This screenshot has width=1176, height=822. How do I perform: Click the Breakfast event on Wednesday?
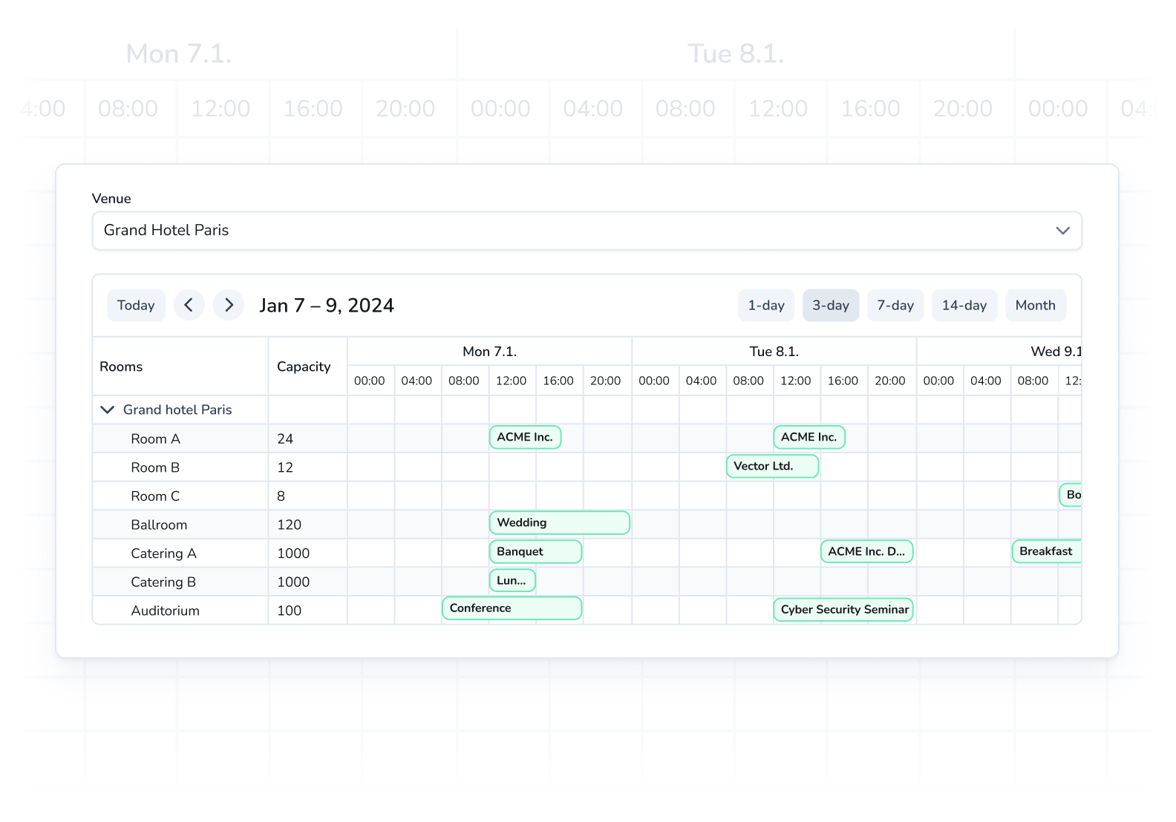[x=1046, y=551]
